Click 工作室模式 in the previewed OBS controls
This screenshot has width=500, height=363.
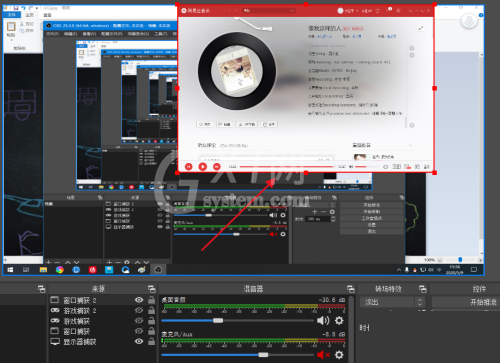coord(372,218)
